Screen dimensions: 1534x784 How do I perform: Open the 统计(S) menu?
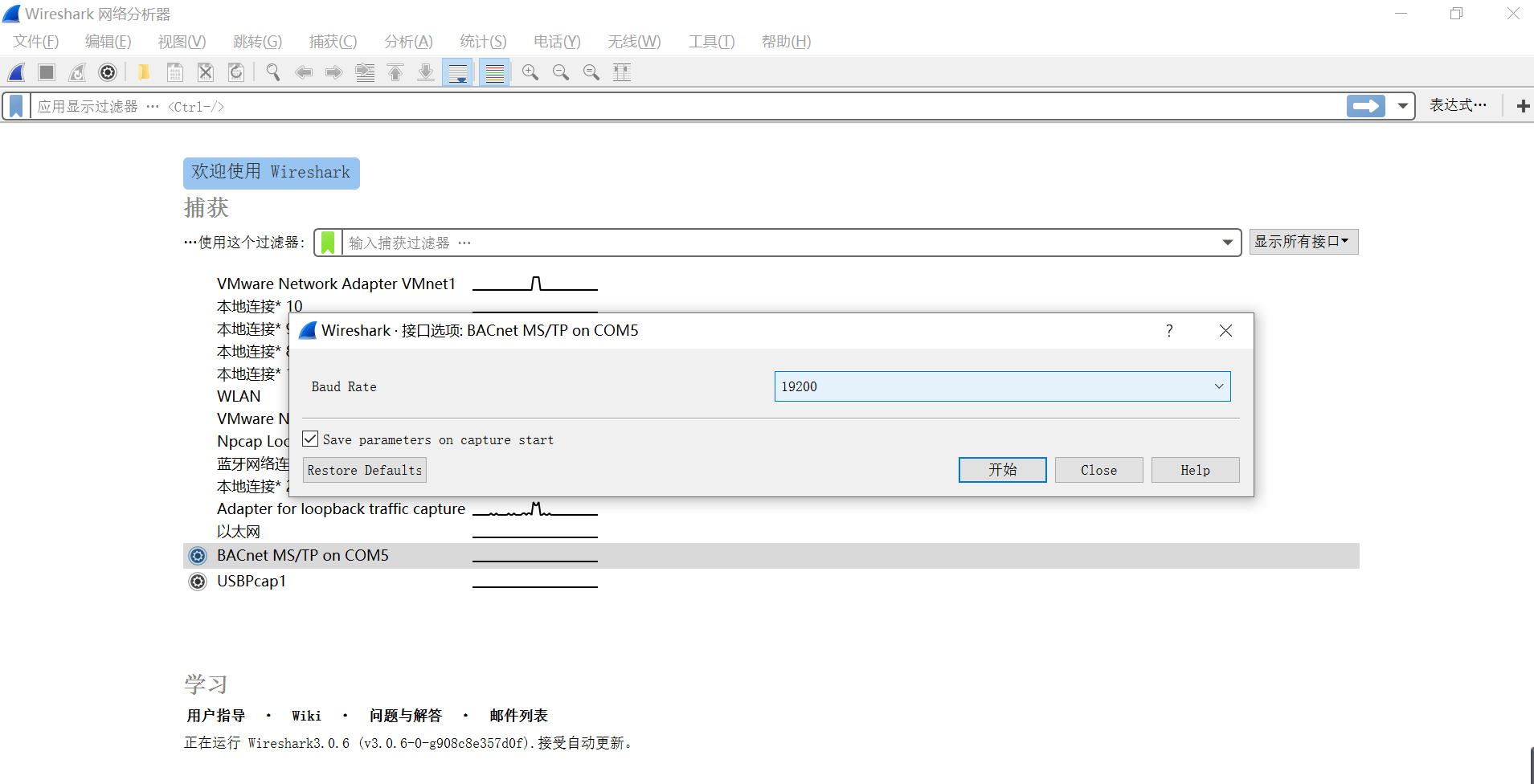(484, 42)
